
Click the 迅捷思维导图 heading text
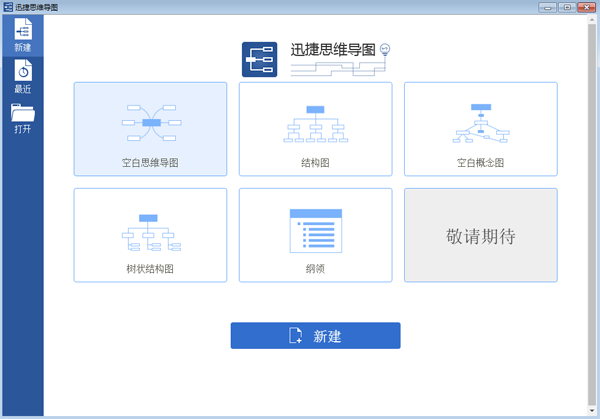coord(333,50)
